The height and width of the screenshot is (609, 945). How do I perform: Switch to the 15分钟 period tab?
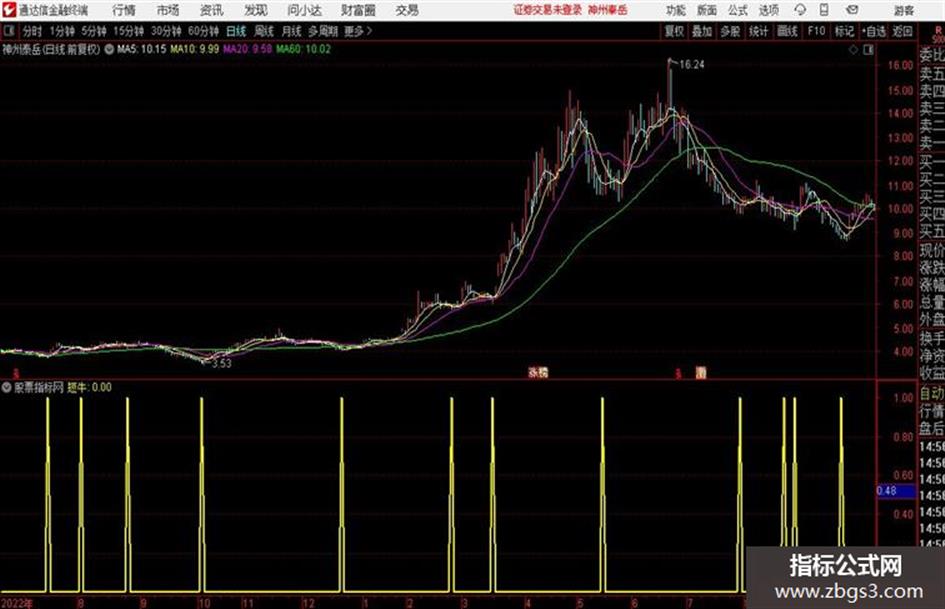click(129, 31)
